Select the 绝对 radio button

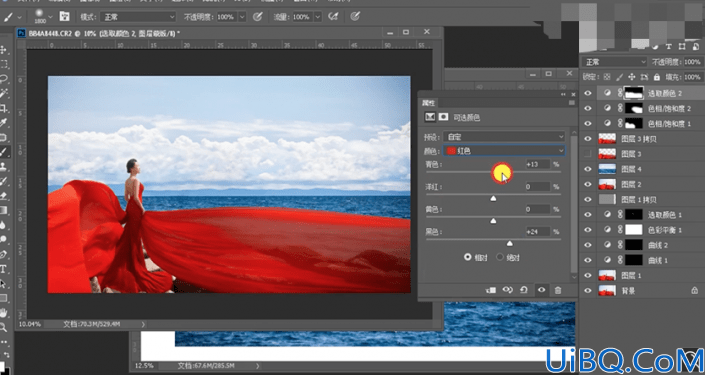(500, 257)
